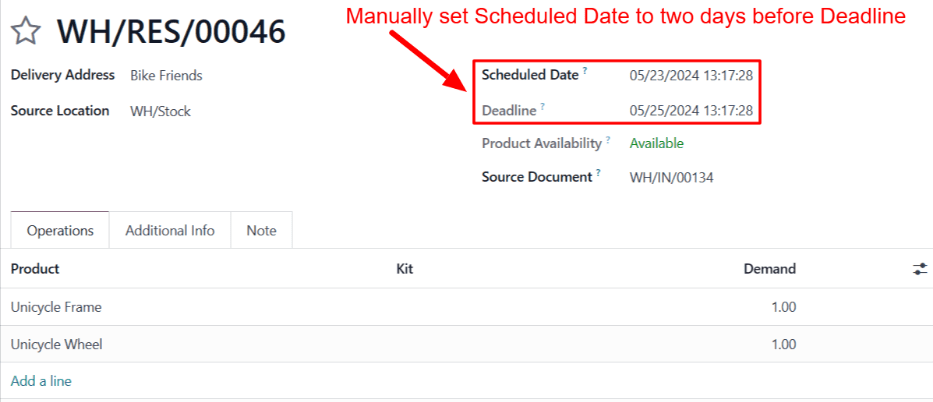Edit the Unicycle Wheel demand quantity

coord(783,344)
